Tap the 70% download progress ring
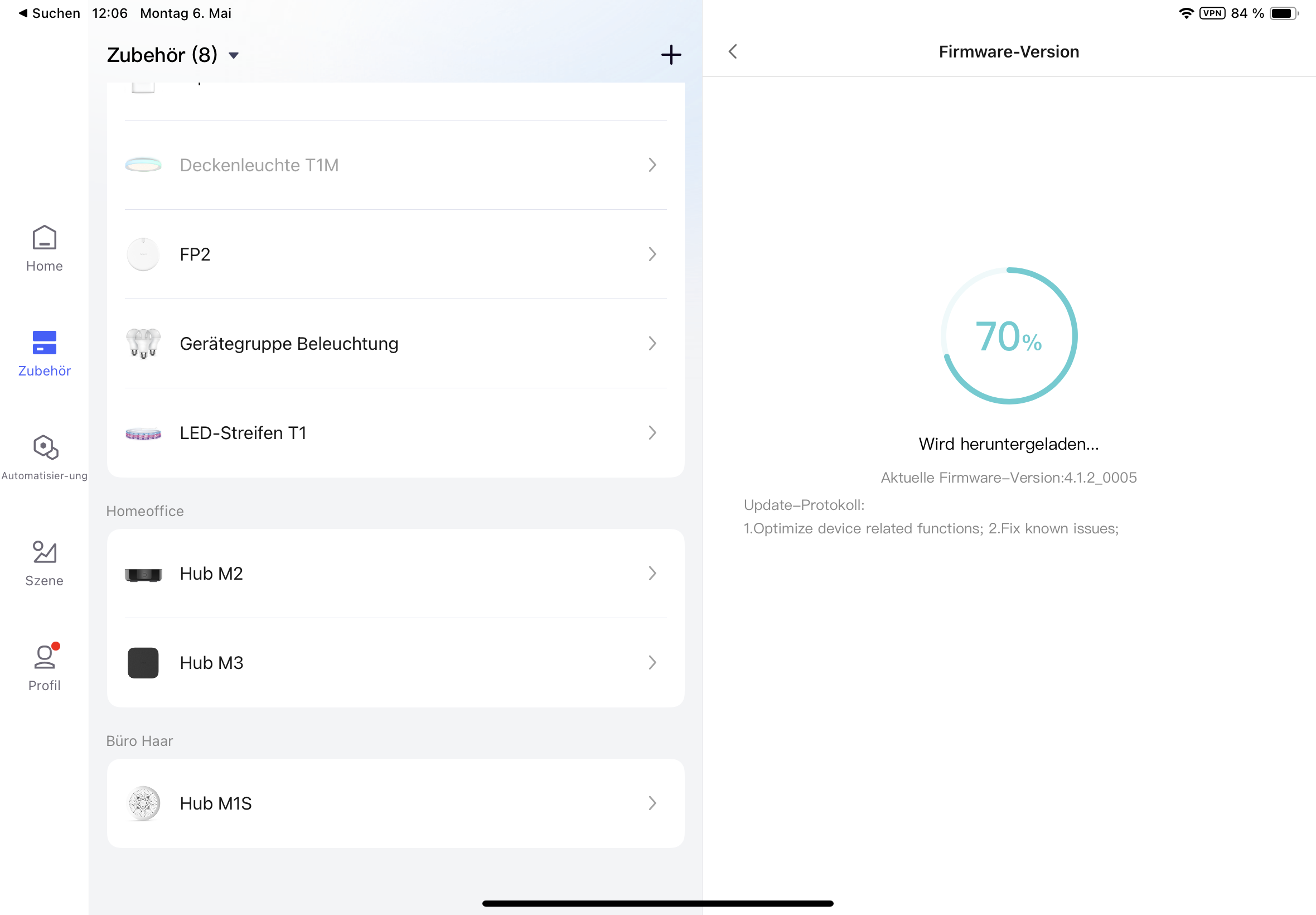Viewport: 1316px width, 915px height. pos(1009,336)
